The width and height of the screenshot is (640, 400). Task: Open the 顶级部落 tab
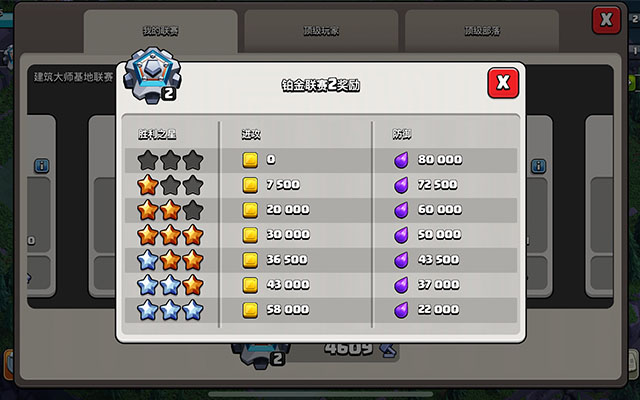pyautogui.click(x=482, y=31)
